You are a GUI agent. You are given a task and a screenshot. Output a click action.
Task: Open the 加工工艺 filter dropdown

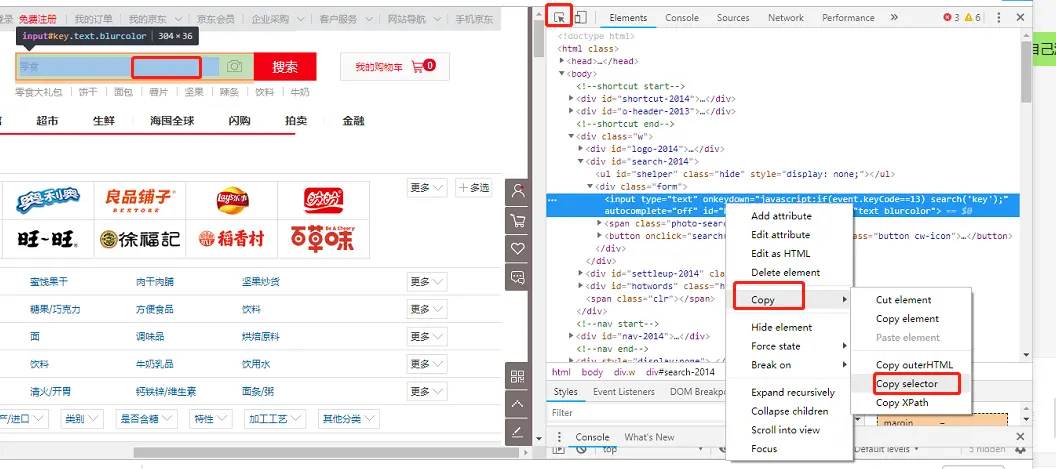click(274, 419)
